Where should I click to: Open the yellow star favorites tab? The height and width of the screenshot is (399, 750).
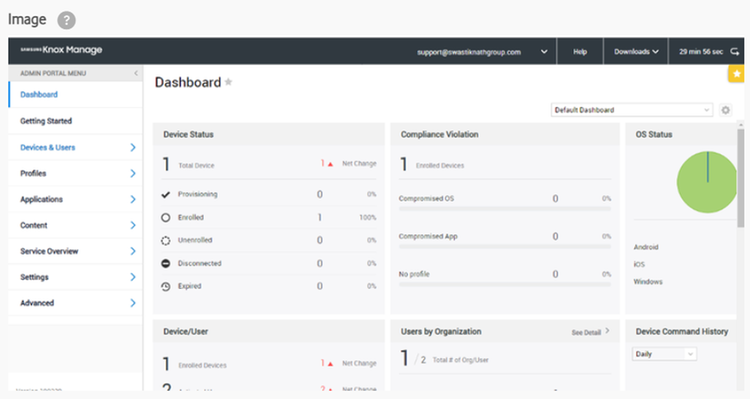[x=736, y=74]
